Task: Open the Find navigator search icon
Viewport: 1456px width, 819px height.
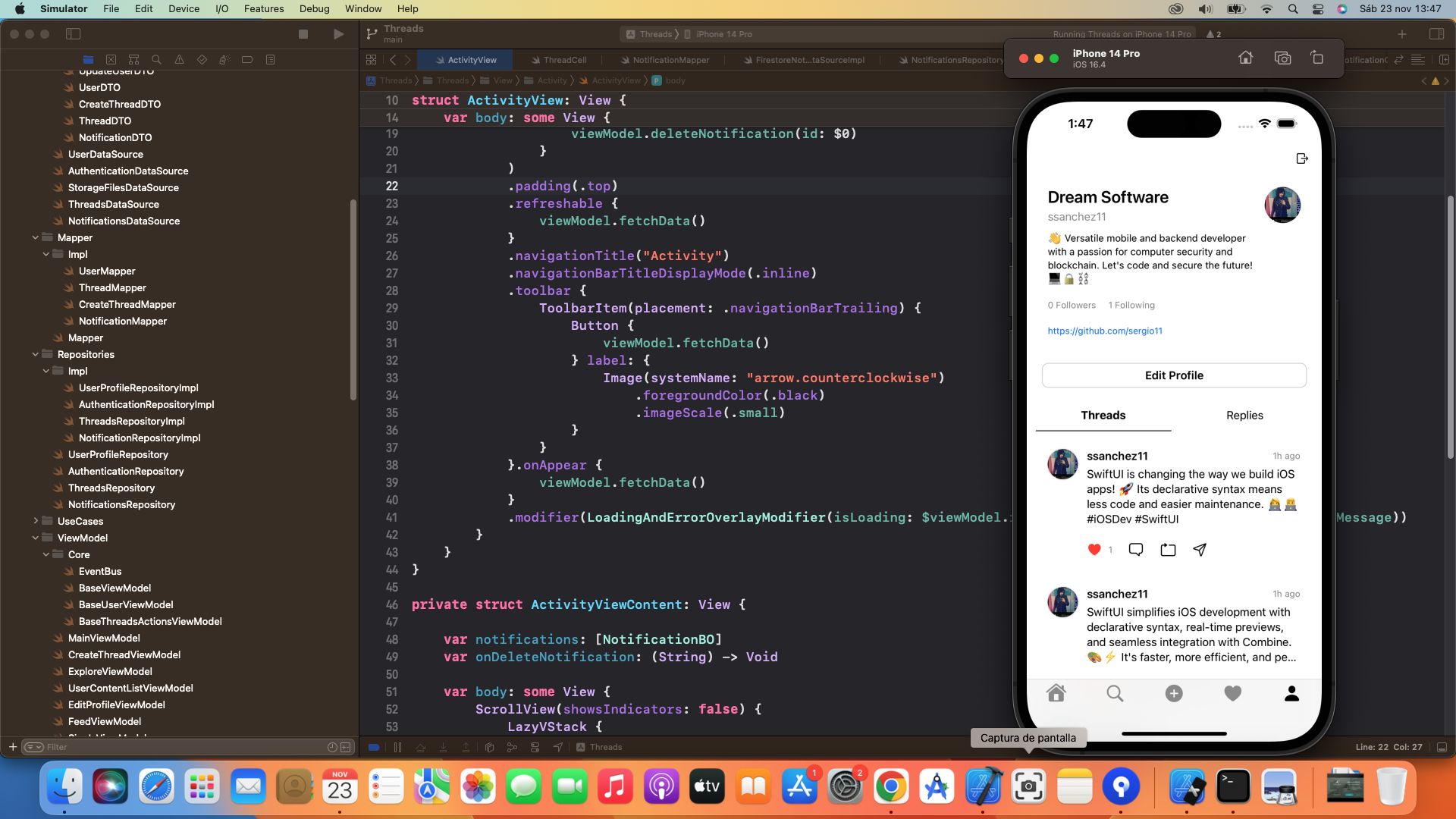Action: 156,59
